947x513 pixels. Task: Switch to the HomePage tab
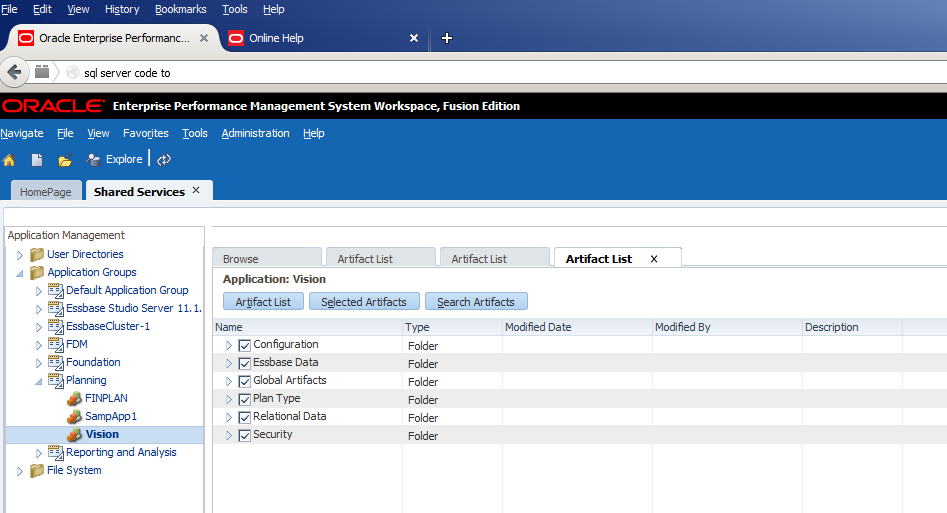[46, 192]
